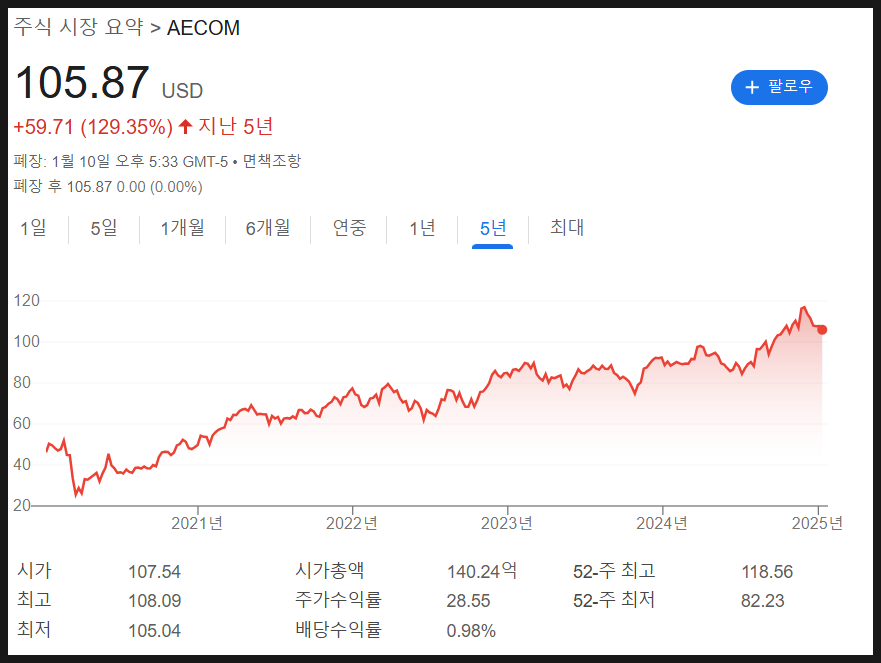Click the 시가총액 label
This screenshot has width=881, height=663.
tap(330, 571)
